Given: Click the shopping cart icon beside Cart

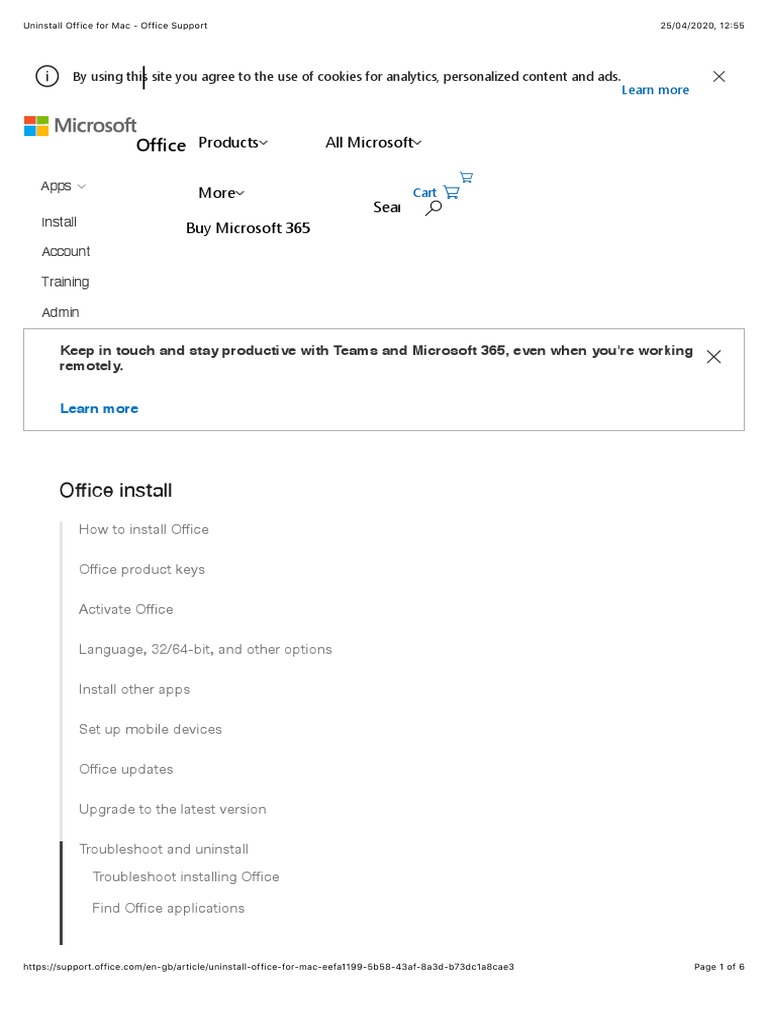Looking at the screenshot, I should tap(451, 192).
